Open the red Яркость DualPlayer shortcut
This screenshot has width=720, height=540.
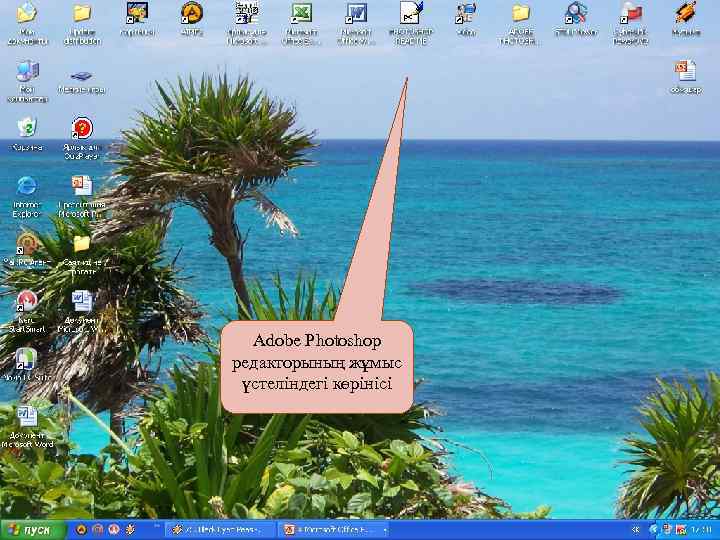[82, 138]
